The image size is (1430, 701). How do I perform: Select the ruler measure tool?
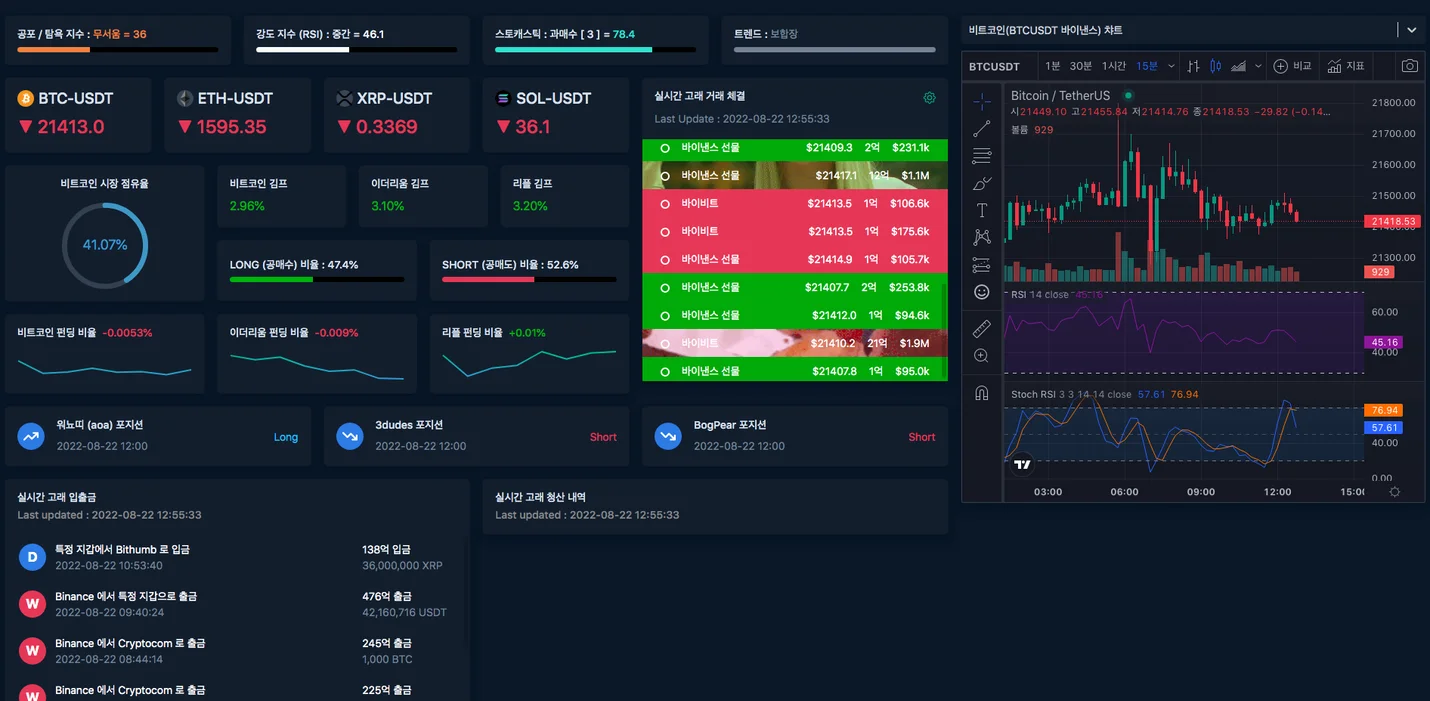point(981,329)
